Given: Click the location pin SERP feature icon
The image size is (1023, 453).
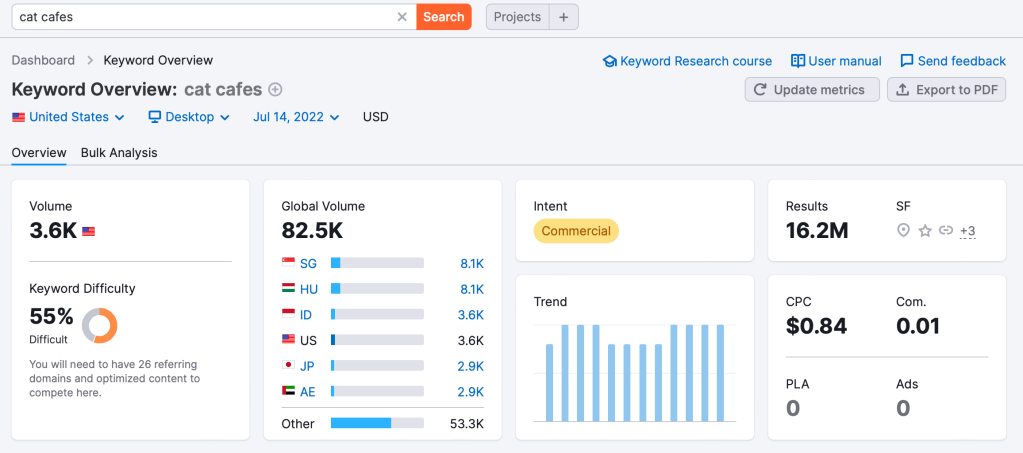Looking at the screenshot, I should point(904,231).
